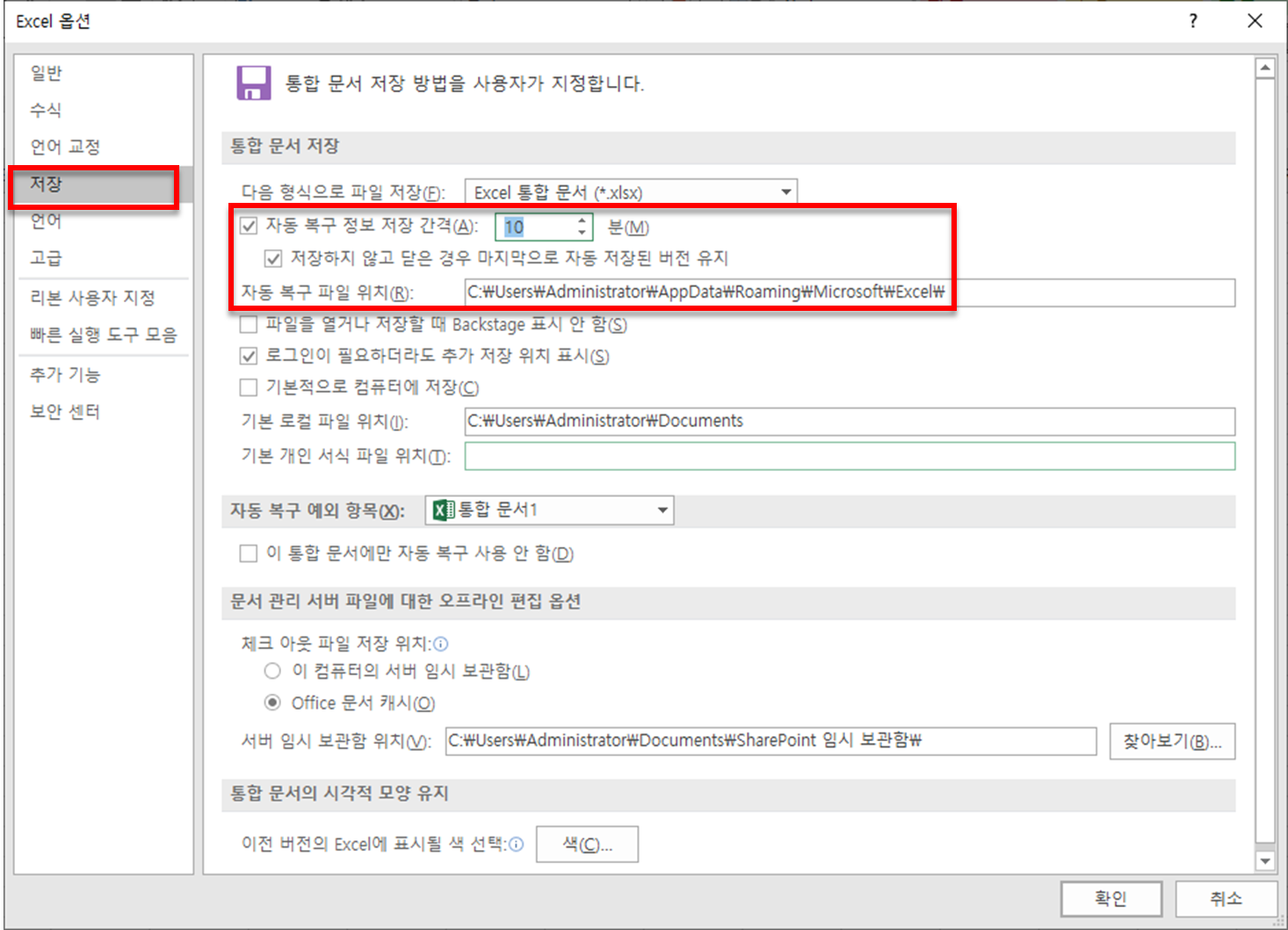The height and width of the screenshot is (930, 1288).
Task: Click the Excel icon in the 통합 문서1 dropdown
Action: click(444, 510)
